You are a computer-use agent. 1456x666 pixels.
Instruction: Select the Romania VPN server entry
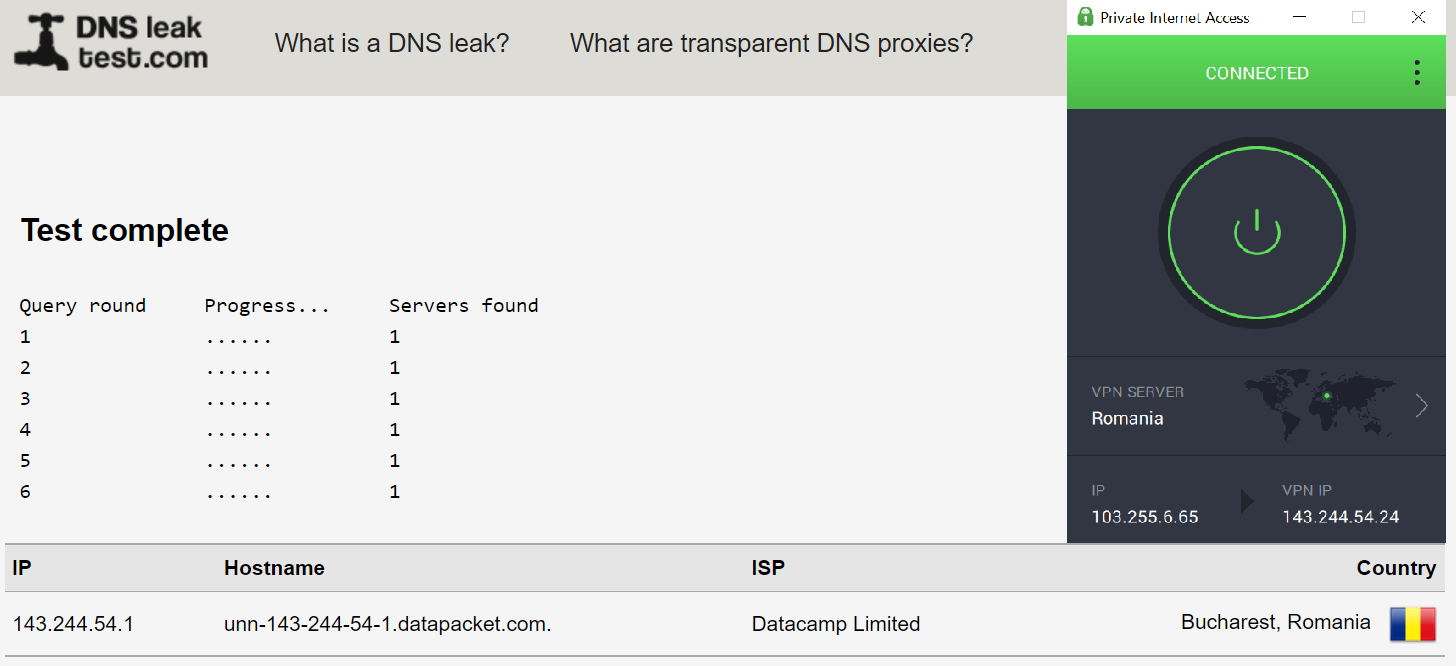pyautogui.click(x=1127, y=418)
